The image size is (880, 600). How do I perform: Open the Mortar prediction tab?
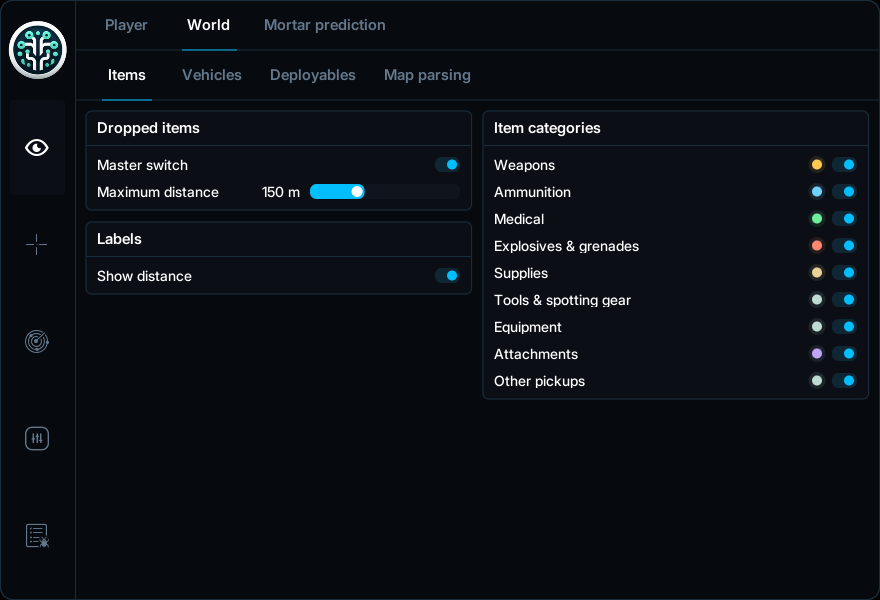pyautogui.click(x=324, y=25)
